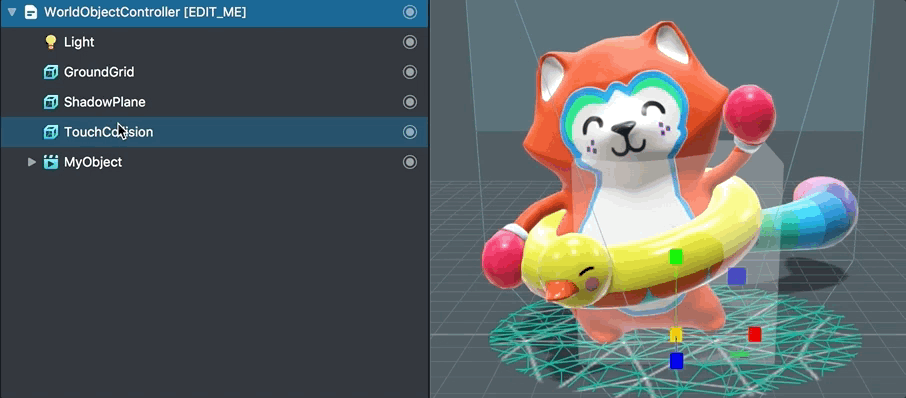Click the WorldObjectController script icon
906x398 pixels.
click(x=31, y=12)
